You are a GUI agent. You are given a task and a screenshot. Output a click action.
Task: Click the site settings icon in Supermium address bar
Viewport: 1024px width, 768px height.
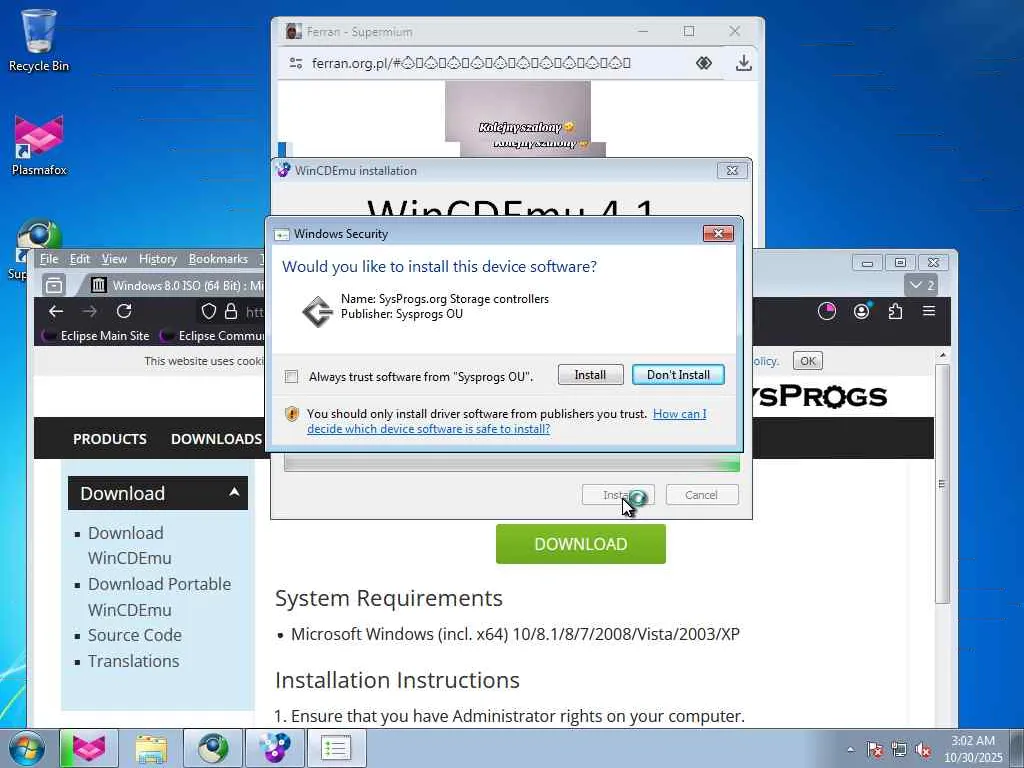click(296, 63)
